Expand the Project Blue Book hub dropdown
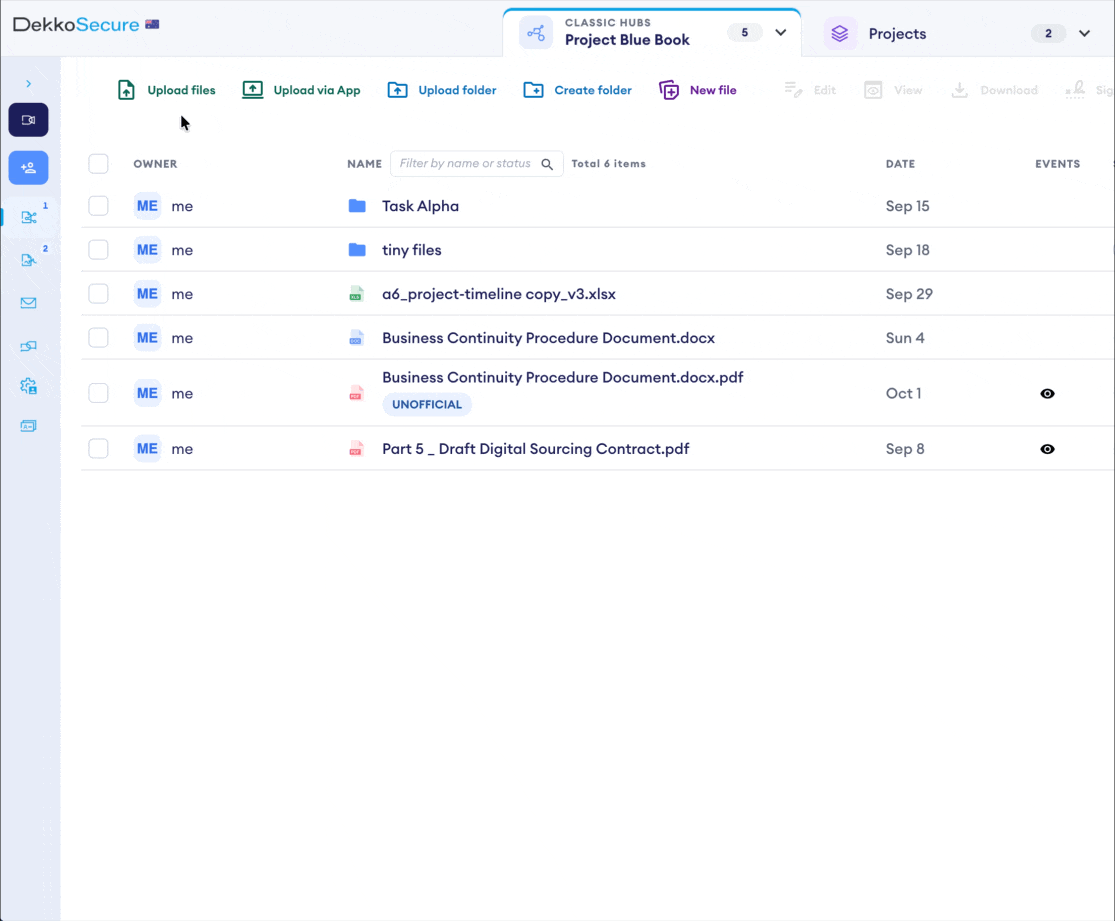 (x=781, y=33)
